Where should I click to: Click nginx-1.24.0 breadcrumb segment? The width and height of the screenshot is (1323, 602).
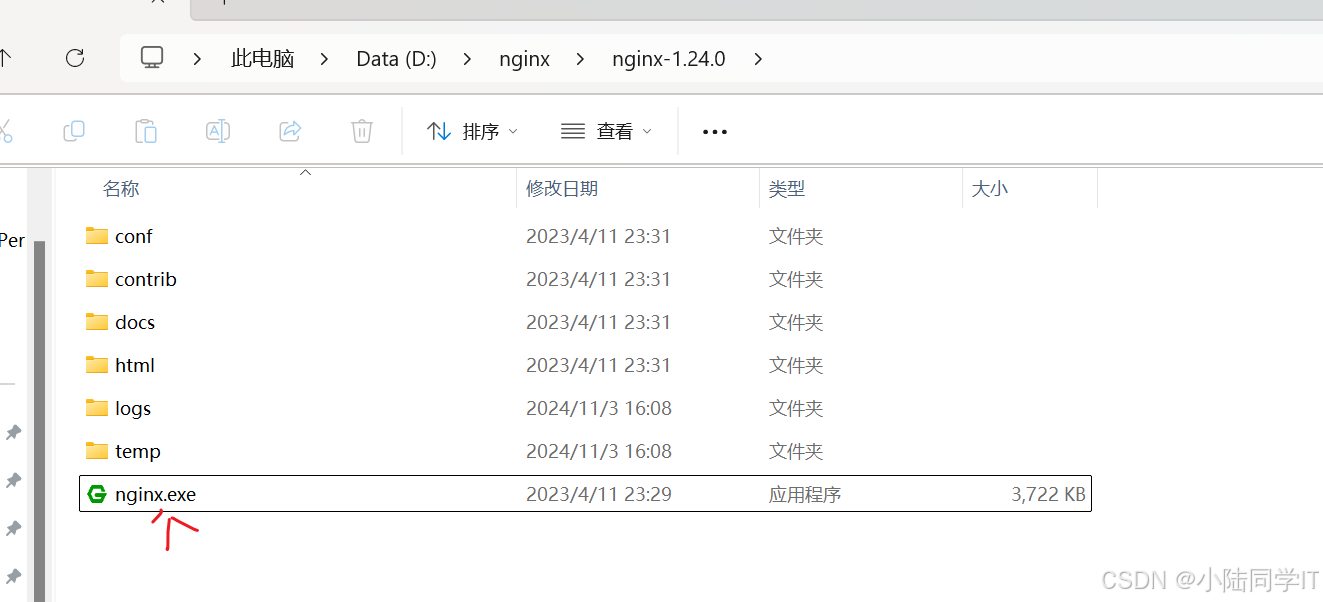(x=669, y=59)
